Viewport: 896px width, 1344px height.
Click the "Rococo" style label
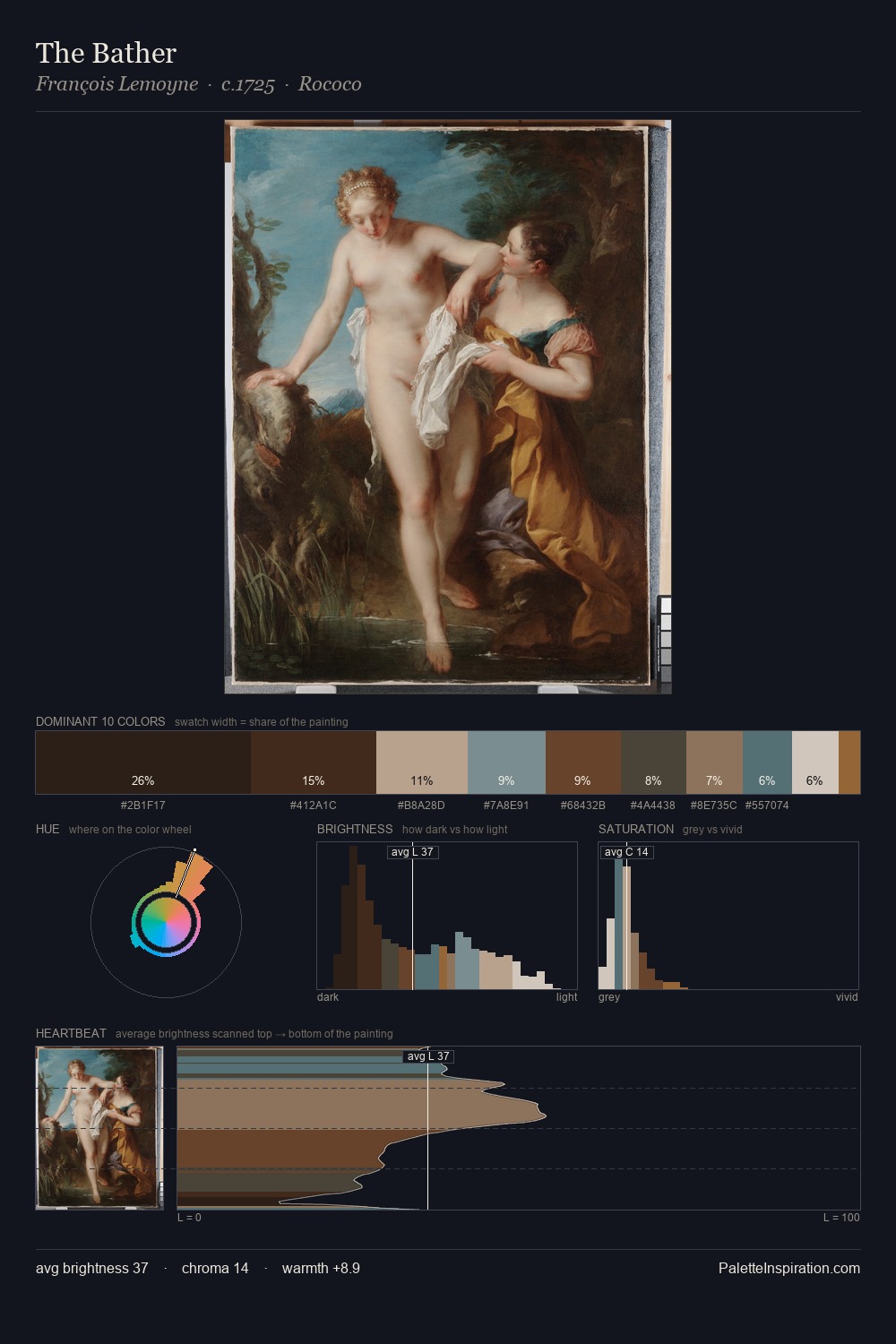pyautogui.click(x=330, y=84)
